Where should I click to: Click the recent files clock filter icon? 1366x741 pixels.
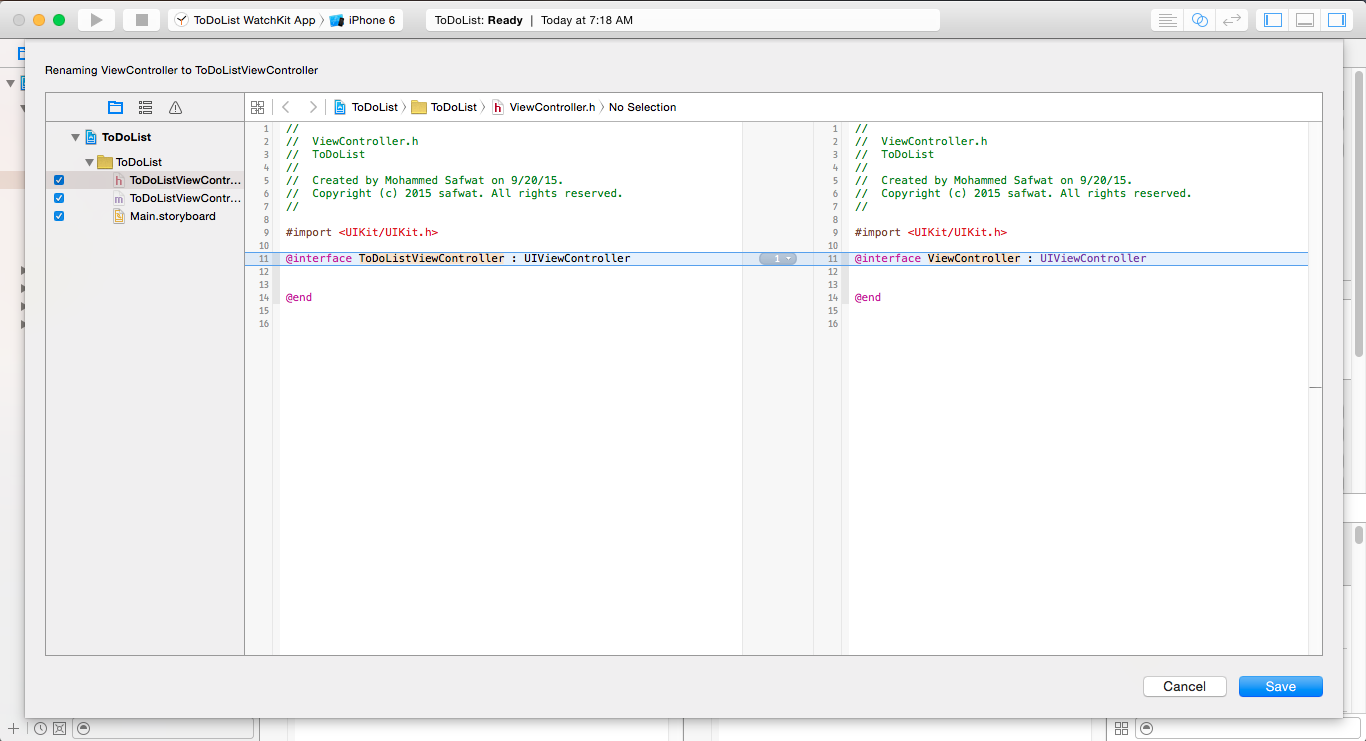(x=40, y=728)
